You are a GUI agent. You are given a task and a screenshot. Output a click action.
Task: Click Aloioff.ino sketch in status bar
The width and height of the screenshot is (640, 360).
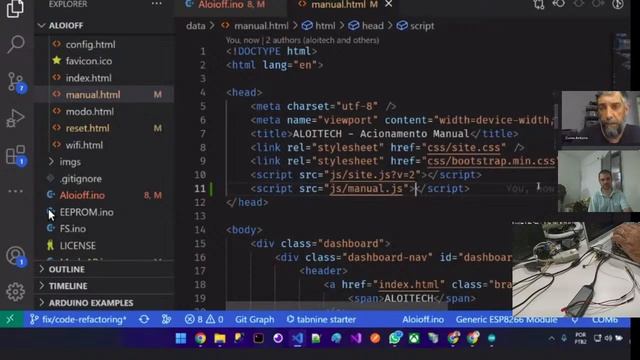click(x=423, y=319)
